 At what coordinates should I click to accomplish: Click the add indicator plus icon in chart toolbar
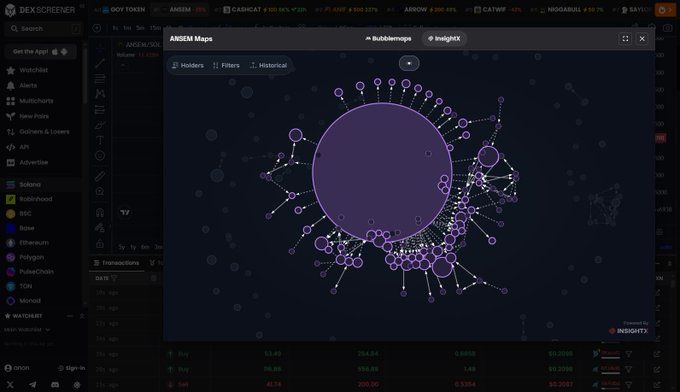tap(97, 28)
